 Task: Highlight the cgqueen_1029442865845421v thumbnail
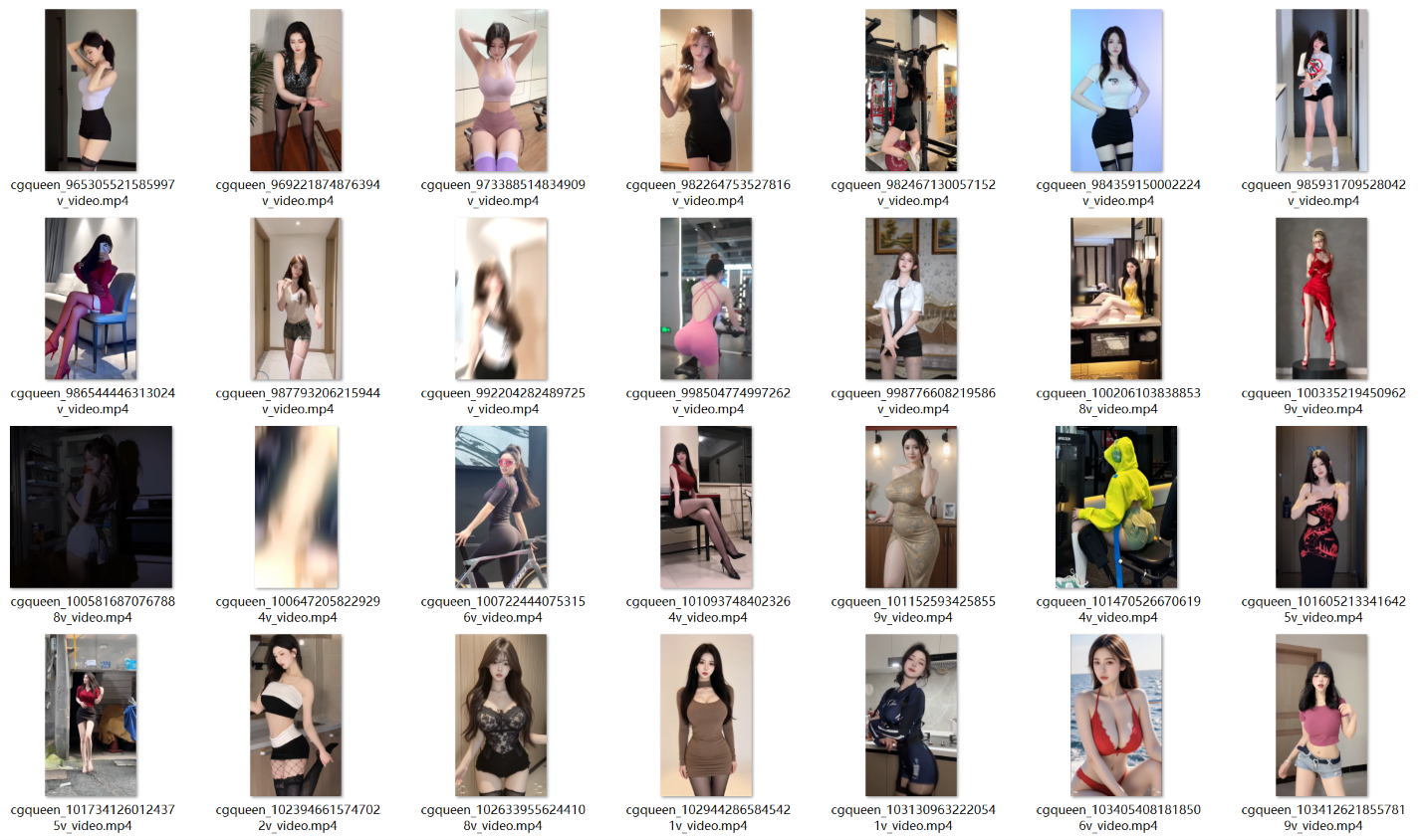[x=706, y=716]
